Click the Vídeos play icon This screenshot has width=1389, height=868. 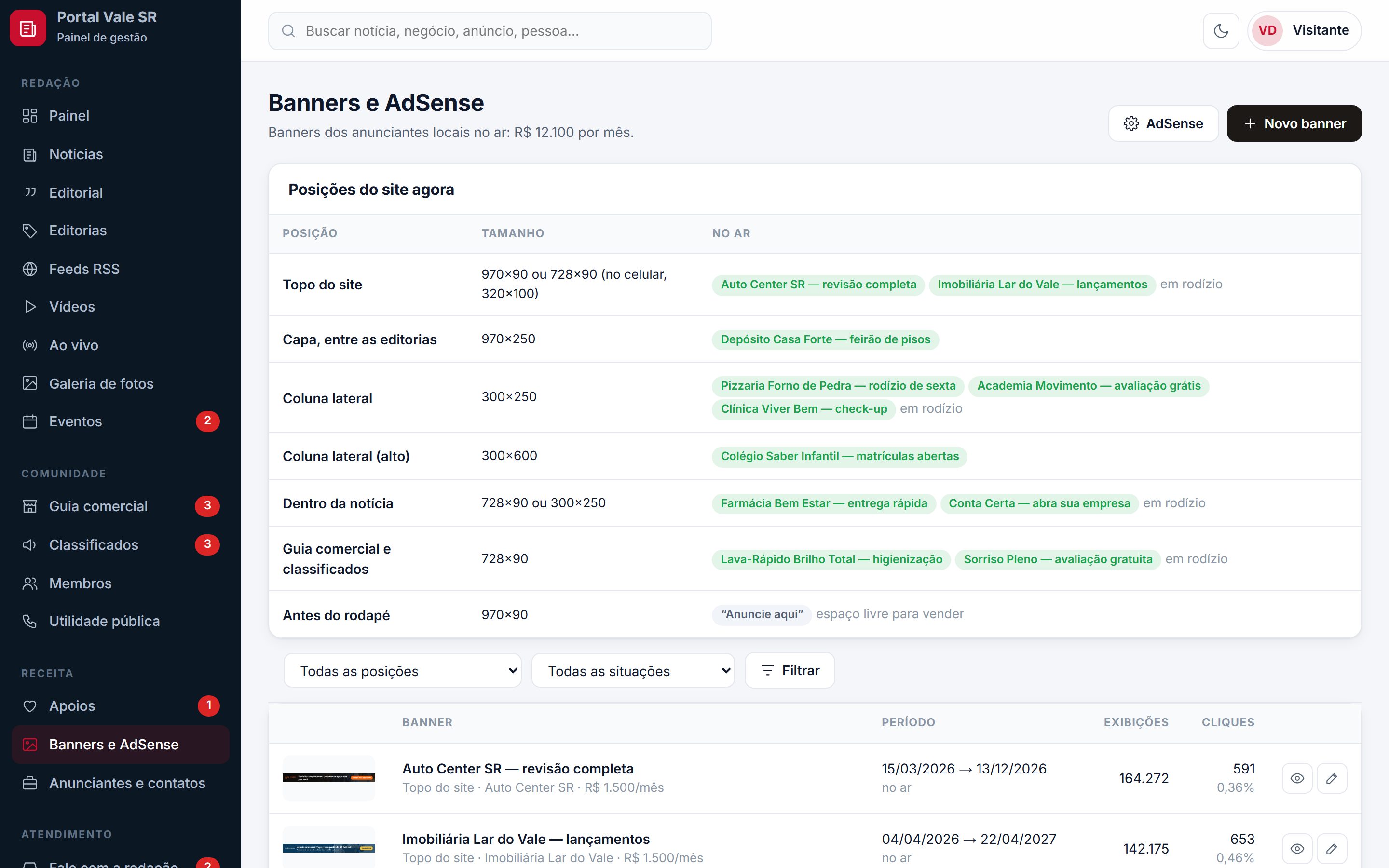click(x=30, y=307)
